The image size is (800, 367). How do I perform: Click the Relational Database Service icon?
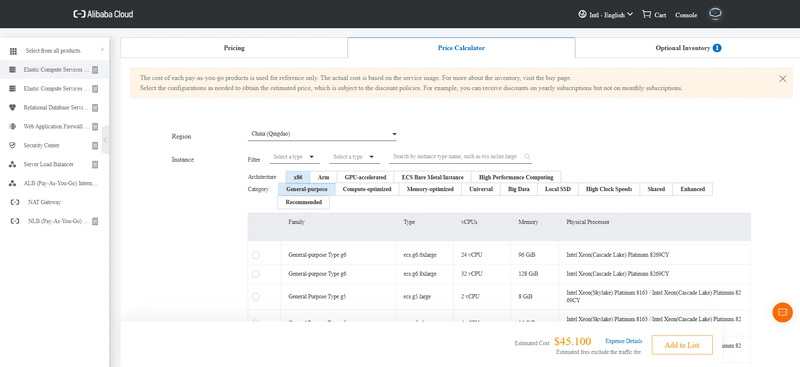pyautogui.click(x=13, y=107)
